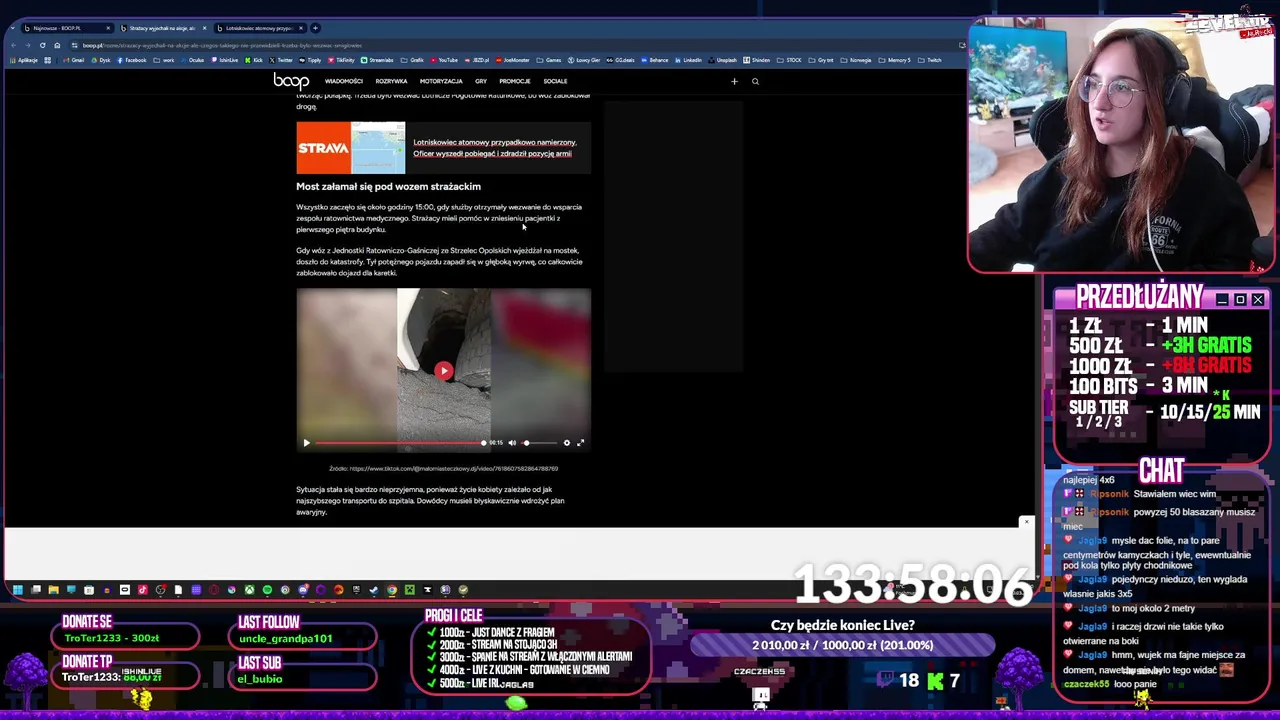The height and width of the screenshot is (720, 1280).
Task: Open the YouTube bookmark
Action: tap(444, 60)
